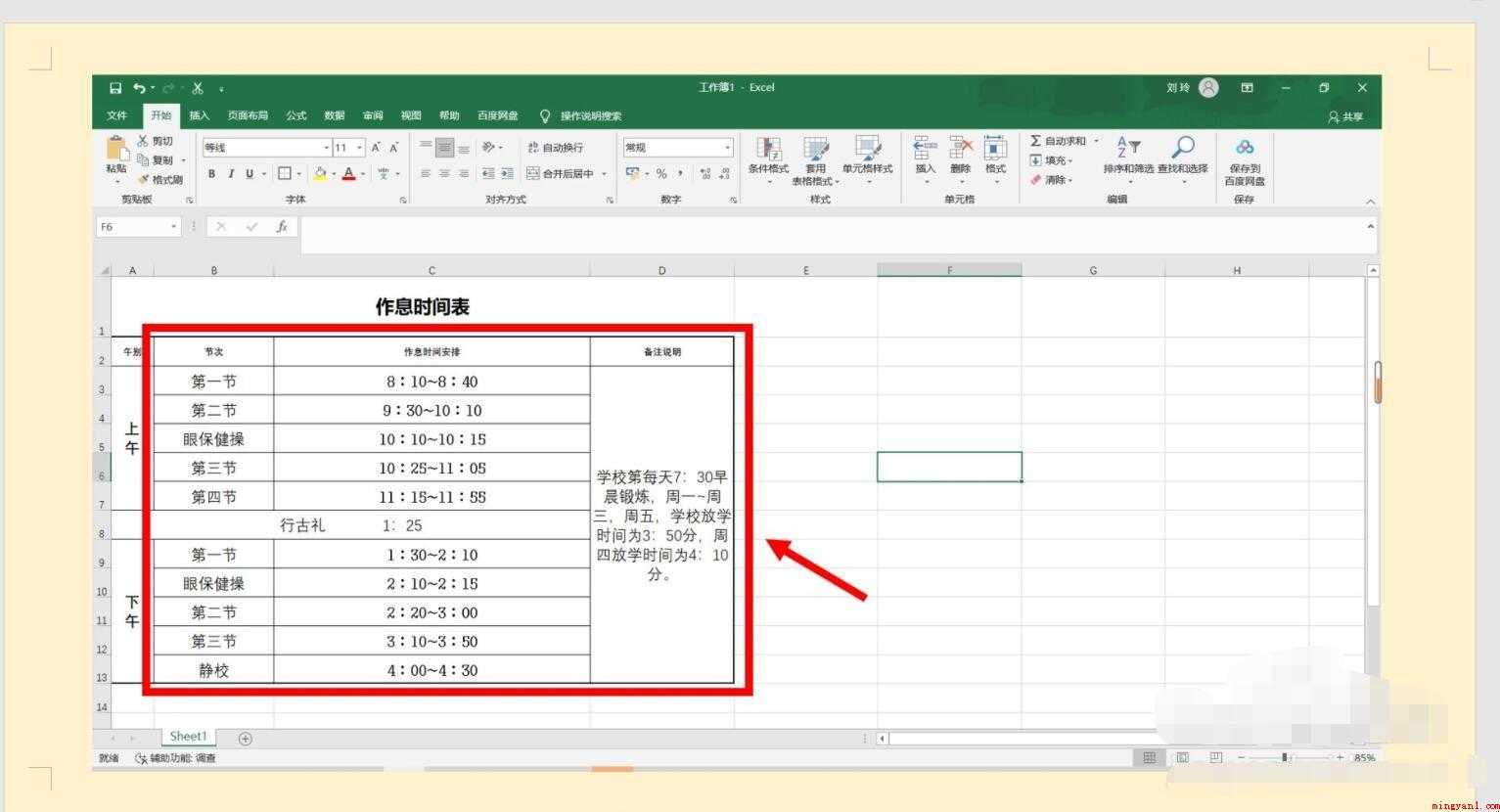Viewport: 1500px width, 812px height.
Task: Select the Sheet1 tab
Action: tap(188, 737)
